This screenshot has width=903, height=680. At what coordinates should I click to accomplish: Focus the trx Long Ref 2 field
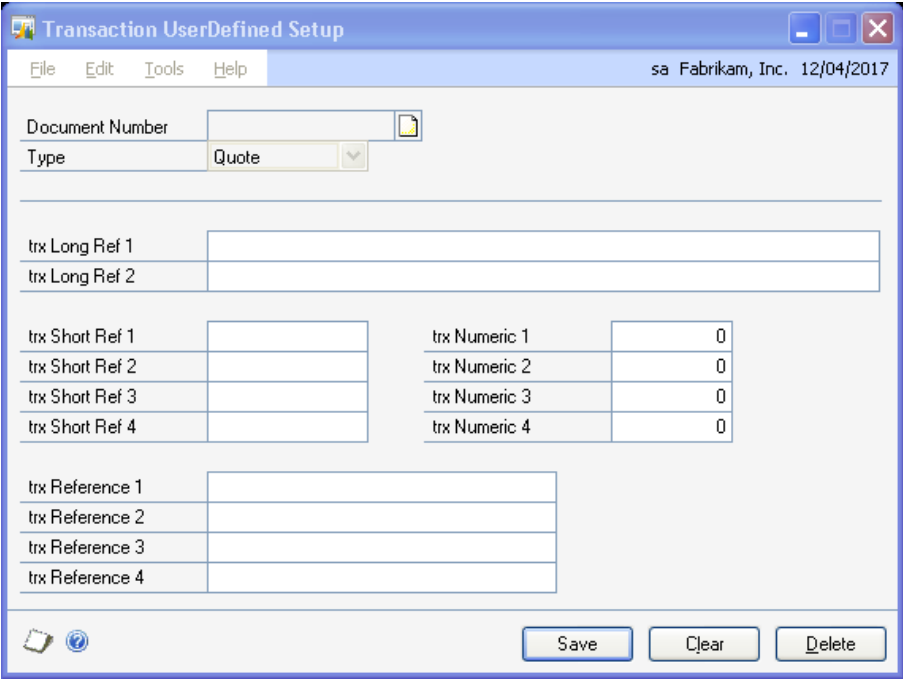543,276
